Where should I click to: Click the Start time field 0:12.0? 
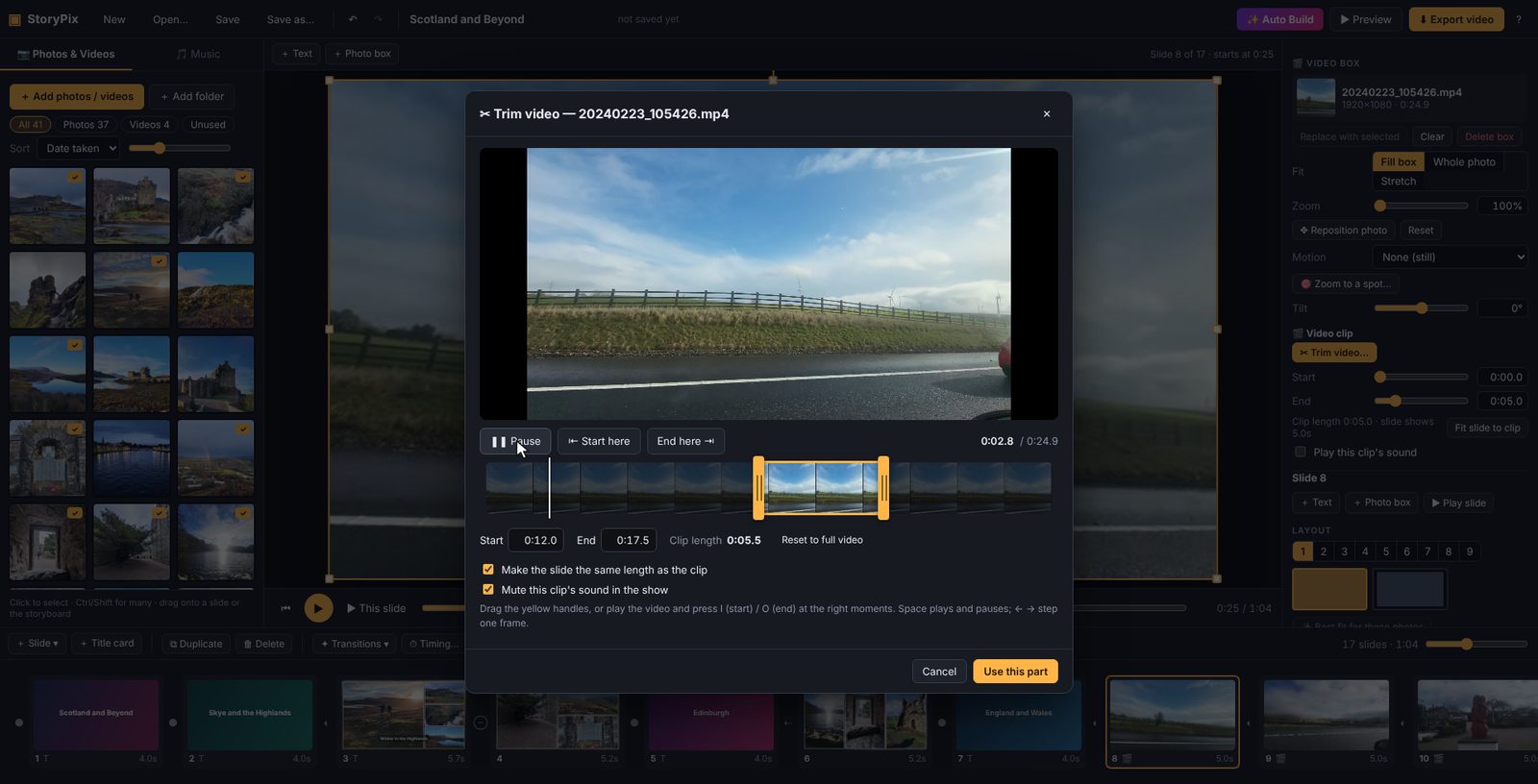pos(535,540)
